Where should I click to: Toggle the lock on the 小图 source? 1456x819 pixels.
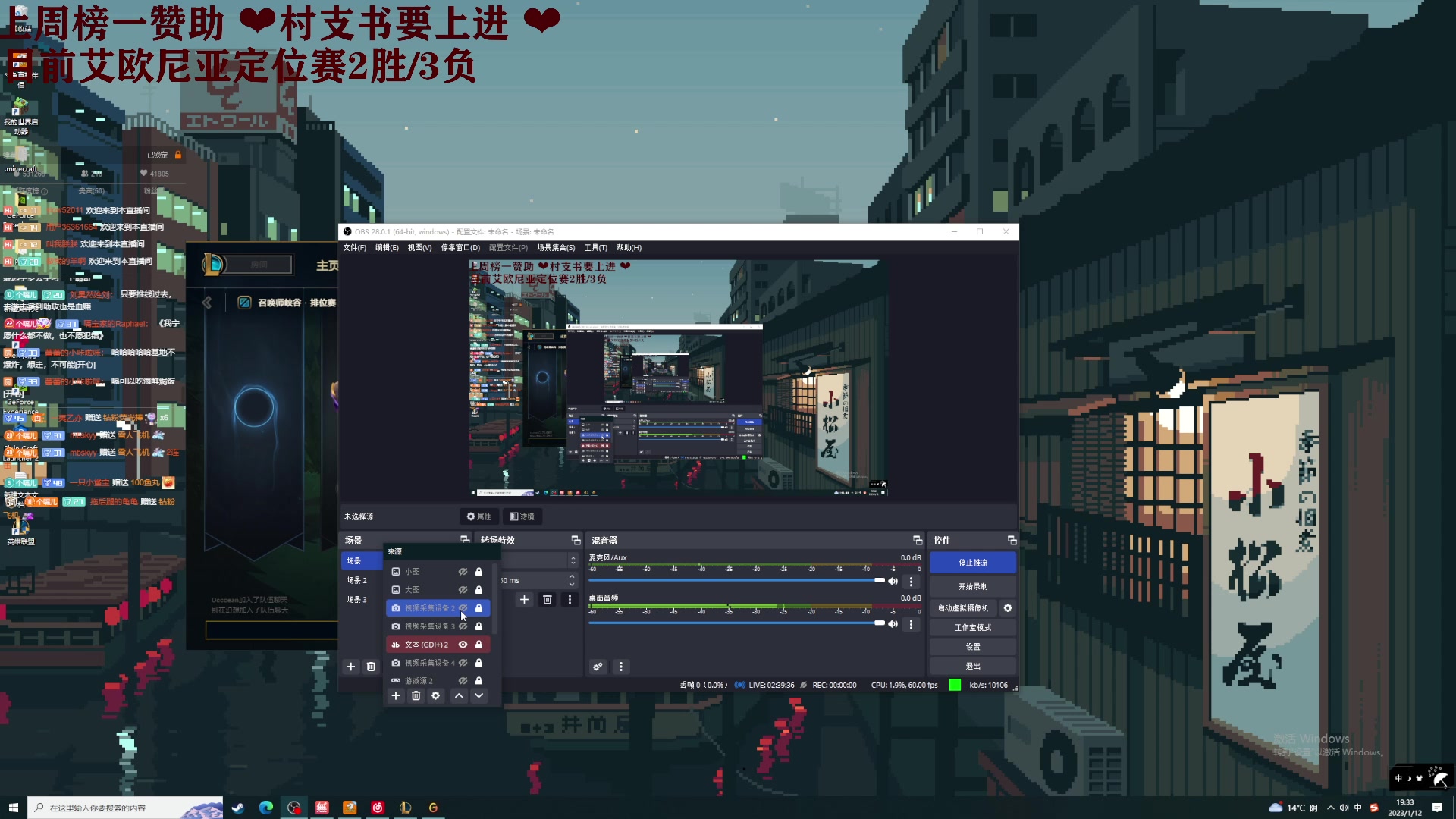click(479, 572)
